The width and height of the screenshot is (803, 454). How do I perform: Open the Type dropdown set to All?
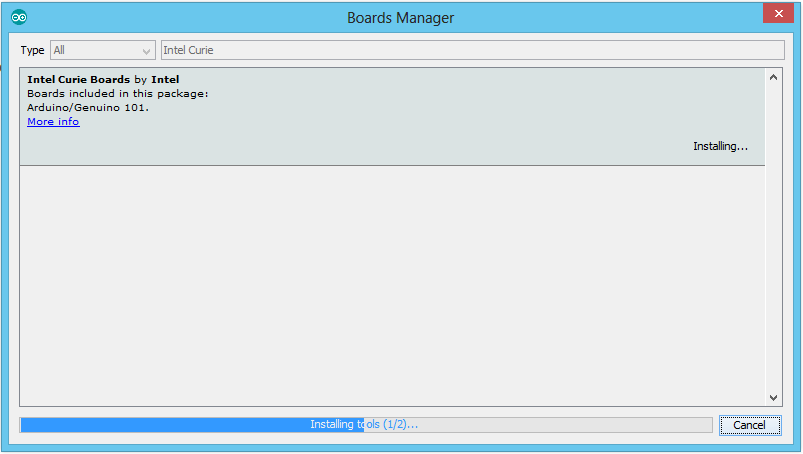tap(103, 50)
